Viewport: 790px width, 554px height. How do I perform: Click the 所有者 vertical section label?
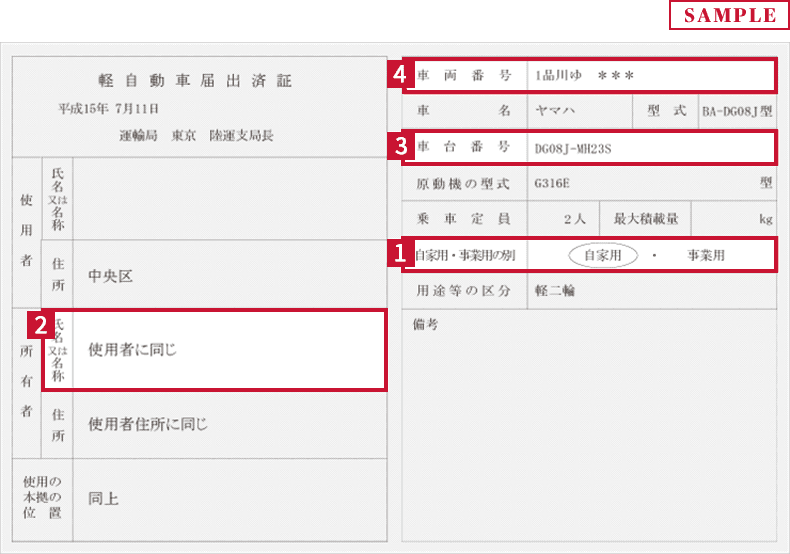[x=26, y=381]
